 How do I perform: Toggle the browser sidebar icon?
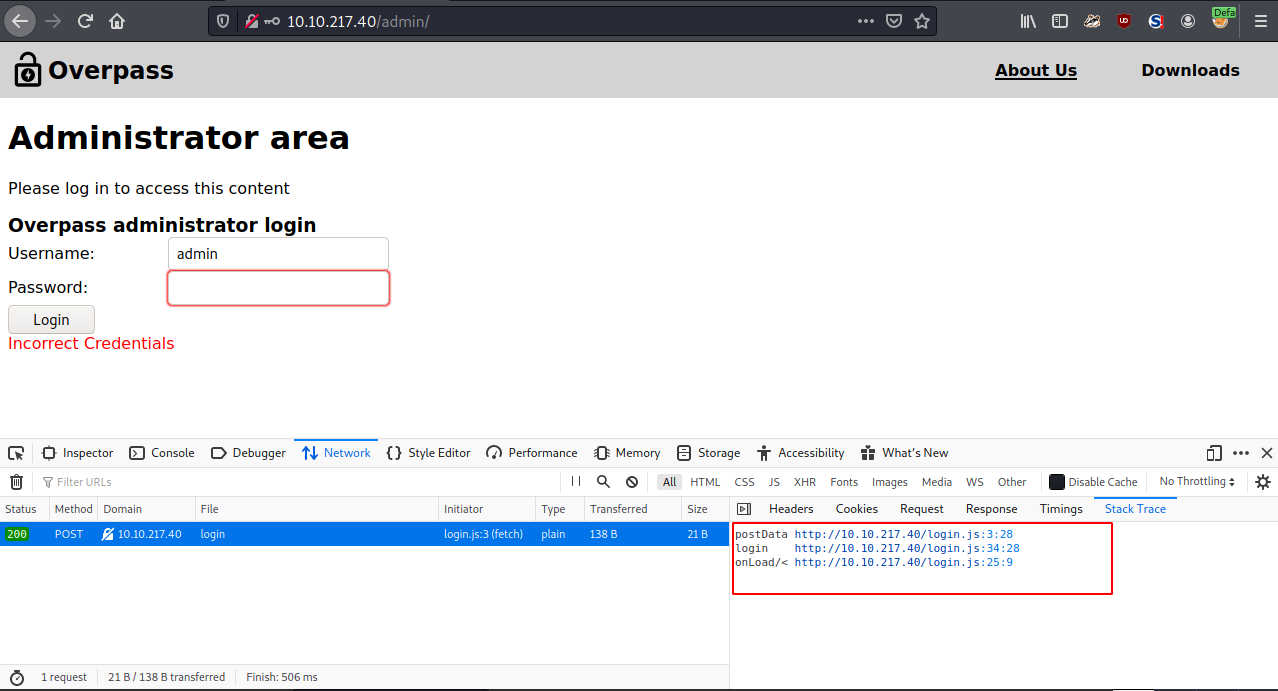(1060, 21)
